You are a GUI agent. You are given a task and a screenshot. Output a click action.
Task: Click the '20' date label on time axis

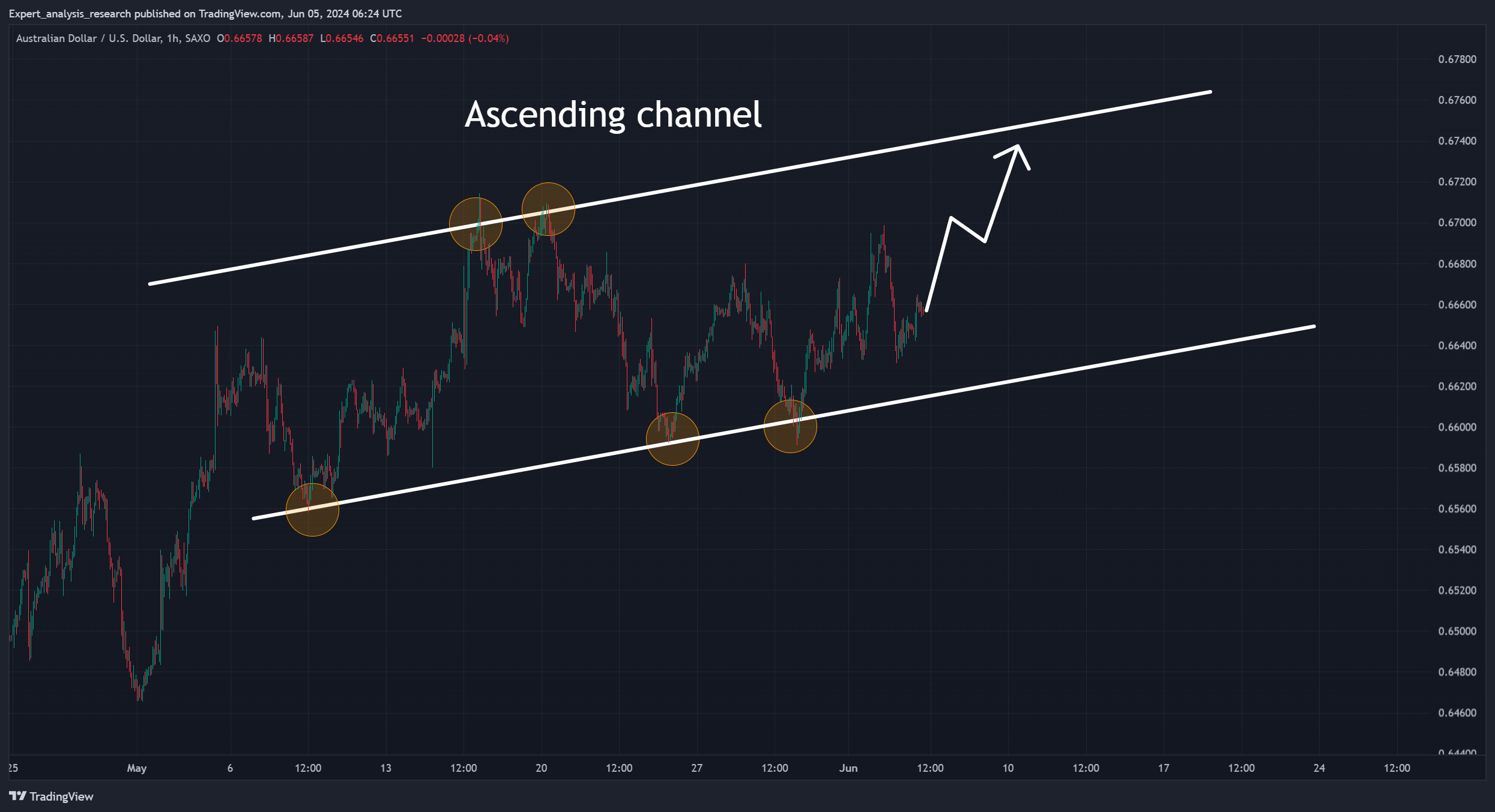click(x=541, y=768)
